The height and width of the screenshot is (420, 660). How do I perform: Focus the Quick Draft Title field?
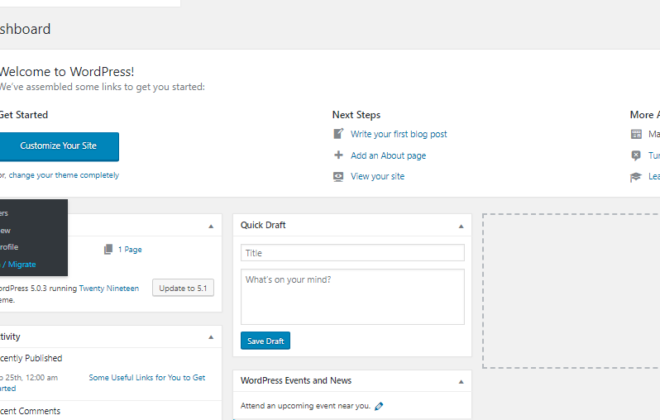(x=353, y=253)
